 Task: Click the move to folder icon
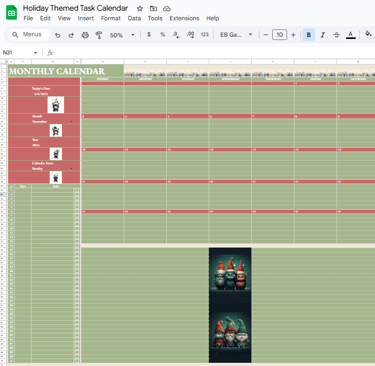[153, 9]
